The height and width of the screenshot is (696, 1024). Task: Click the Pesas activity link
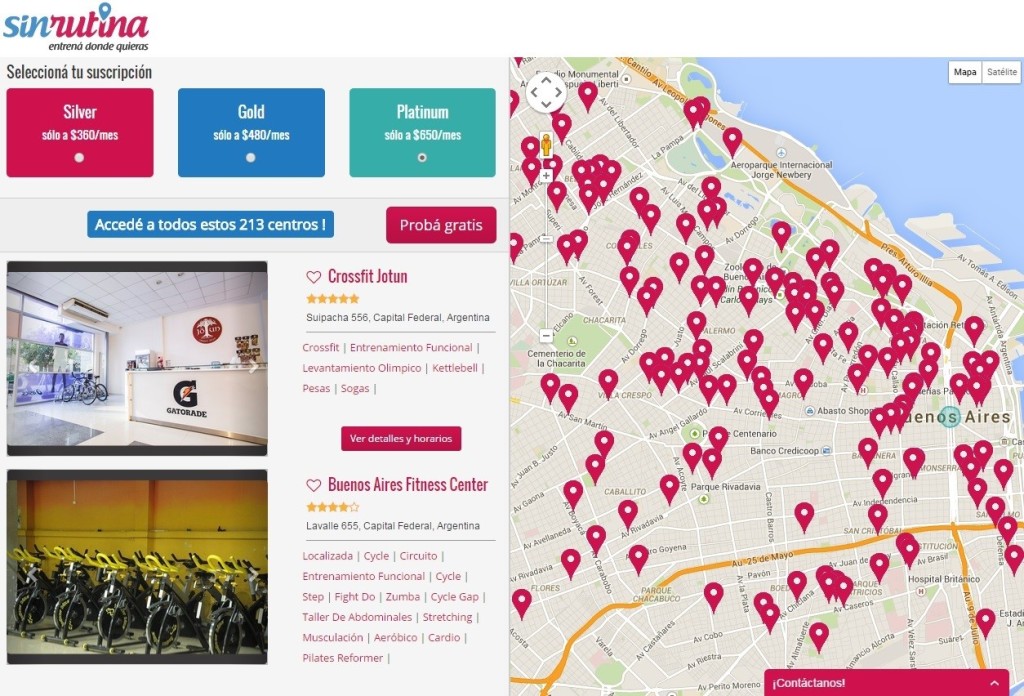click(316, 388)
